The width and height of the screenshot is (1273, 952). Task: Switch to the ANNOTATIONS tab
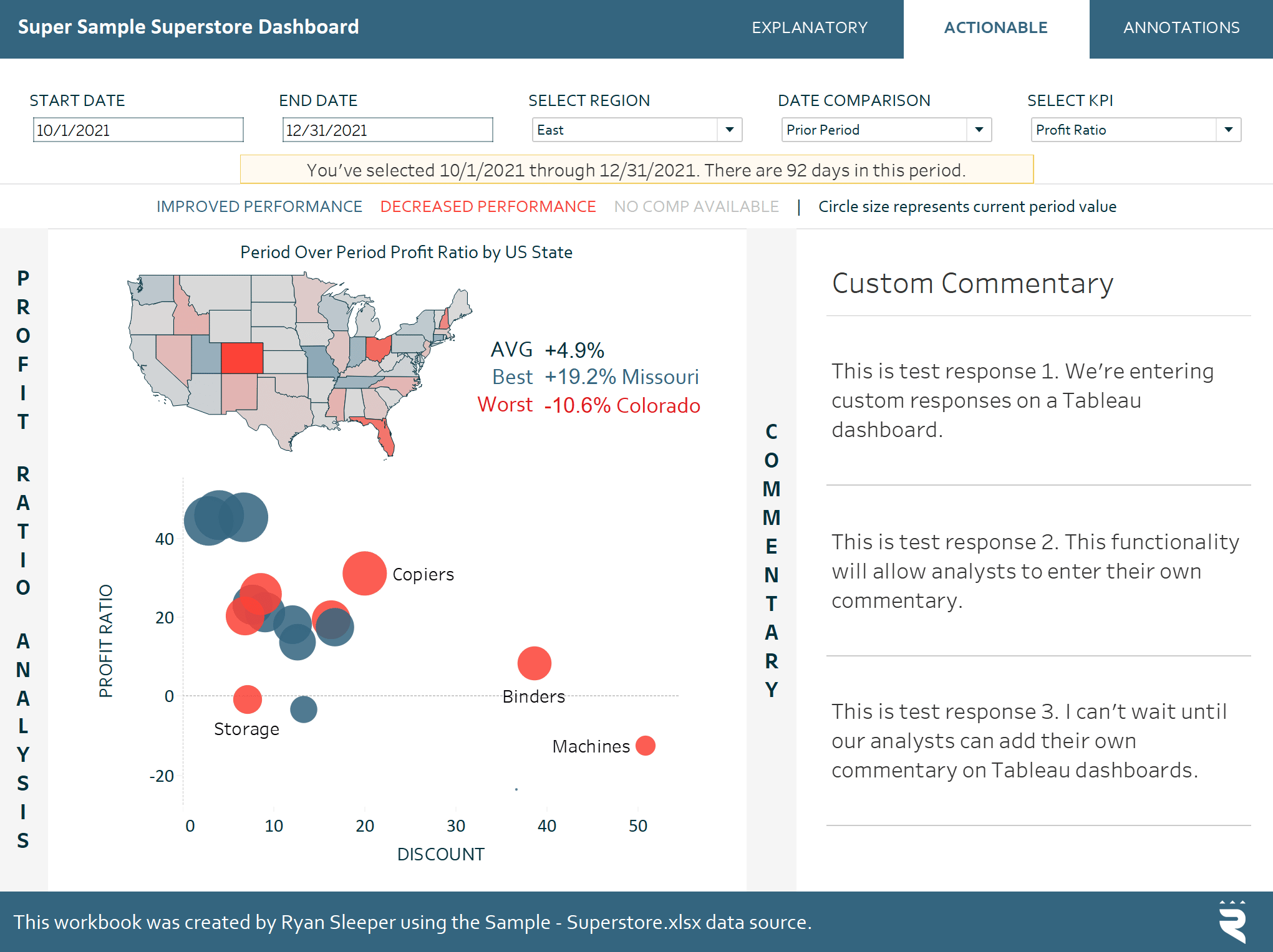(x=1181, y=28)
